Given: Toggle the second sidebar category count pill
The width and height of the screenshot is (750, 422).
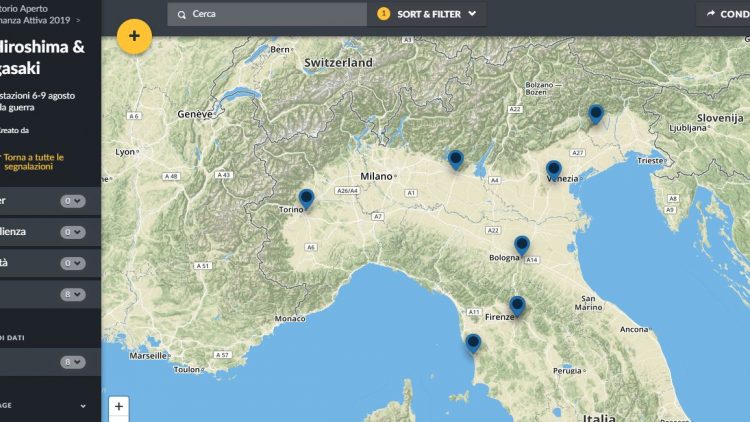Looking at the screenshot, I should point(73,232).
